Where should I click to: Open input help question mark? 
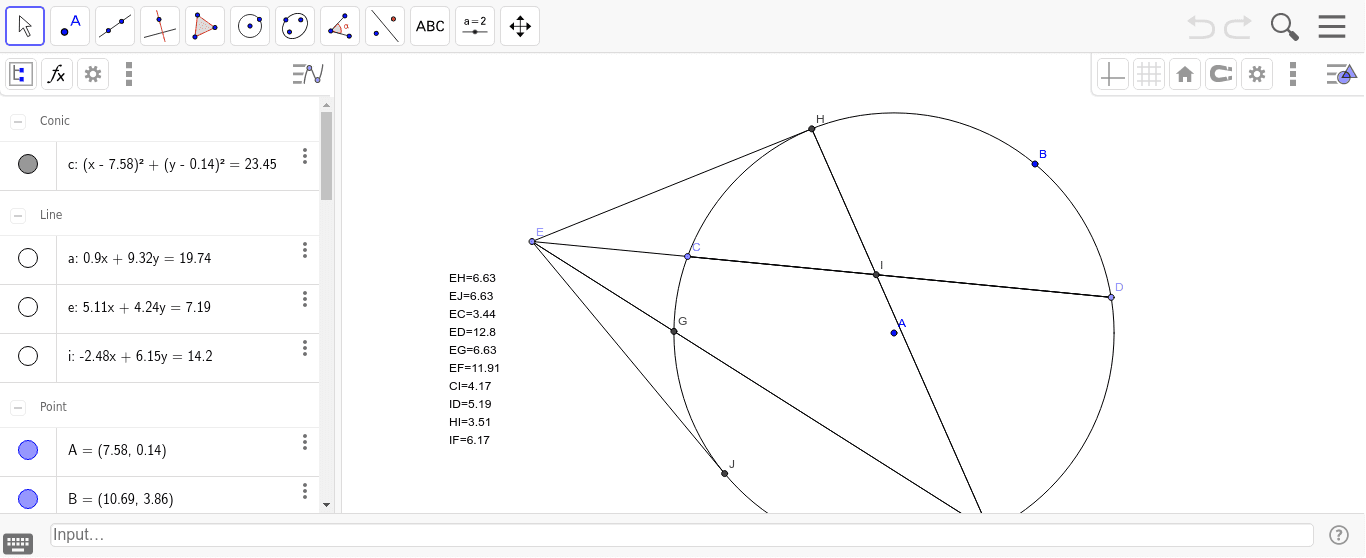1339,535
